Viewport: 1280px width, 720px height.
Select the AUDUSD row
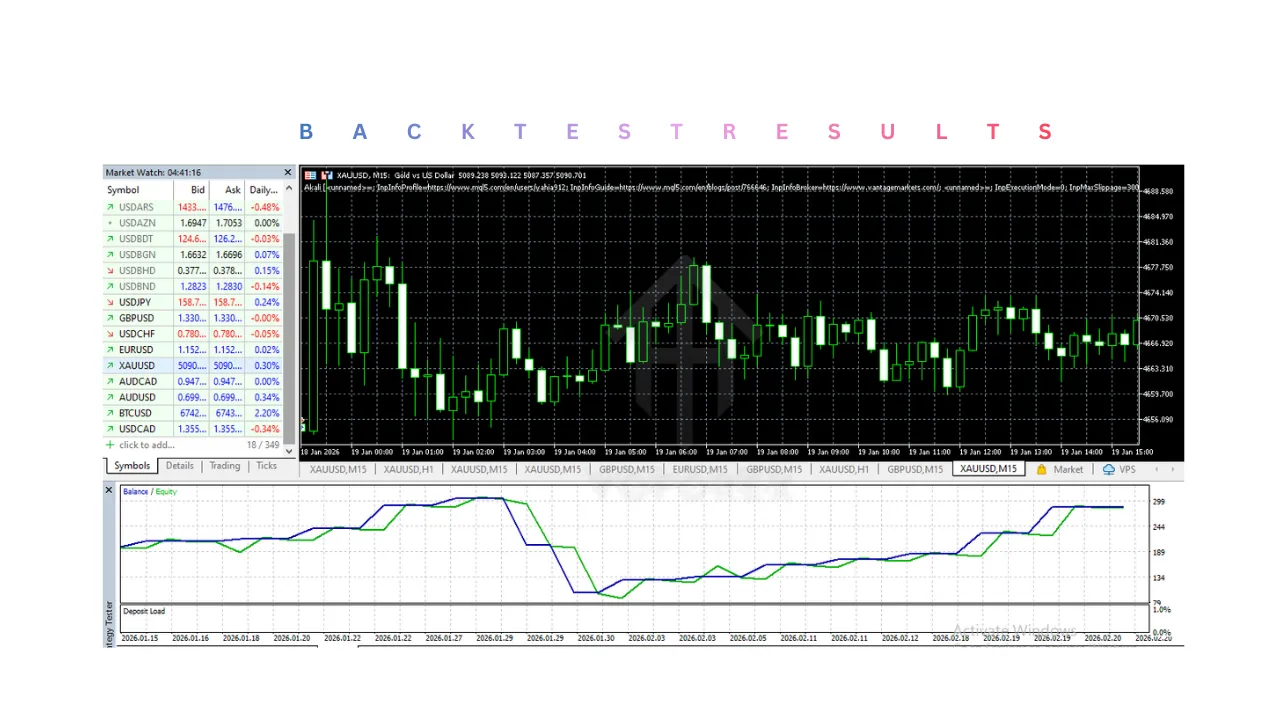(193, 397)
